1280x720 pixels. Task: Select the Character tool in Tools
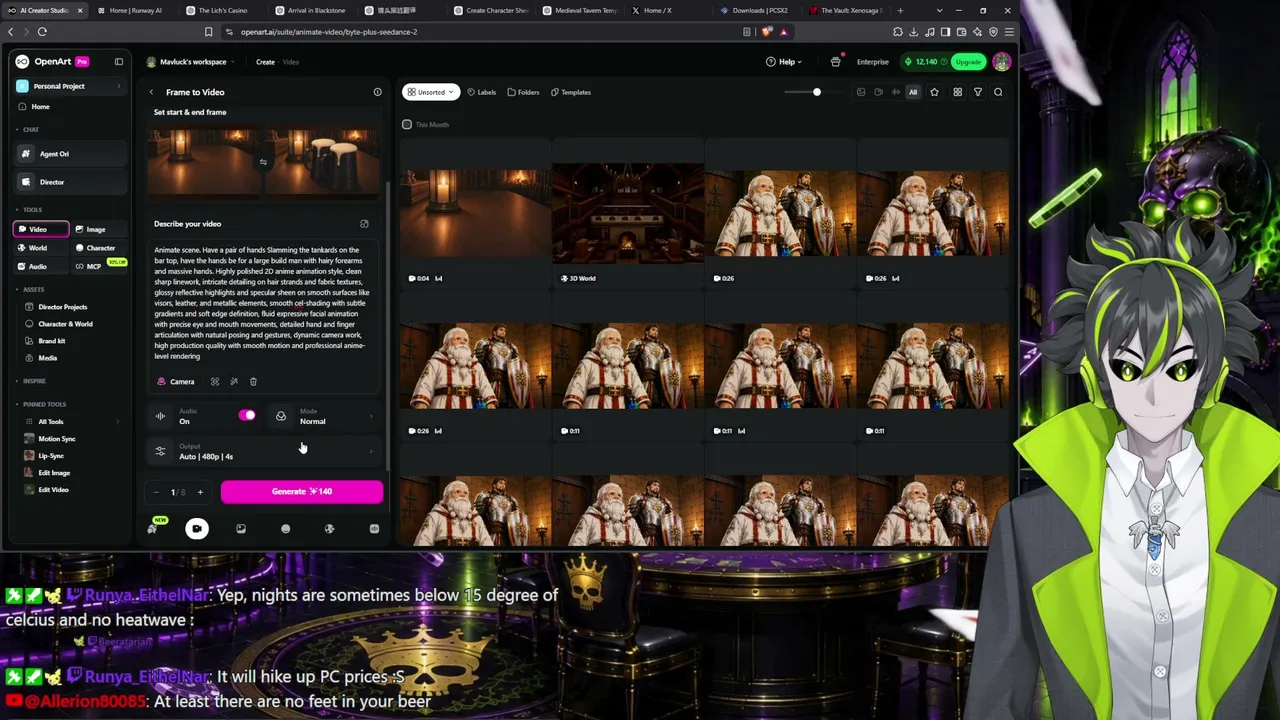[100, 248]
